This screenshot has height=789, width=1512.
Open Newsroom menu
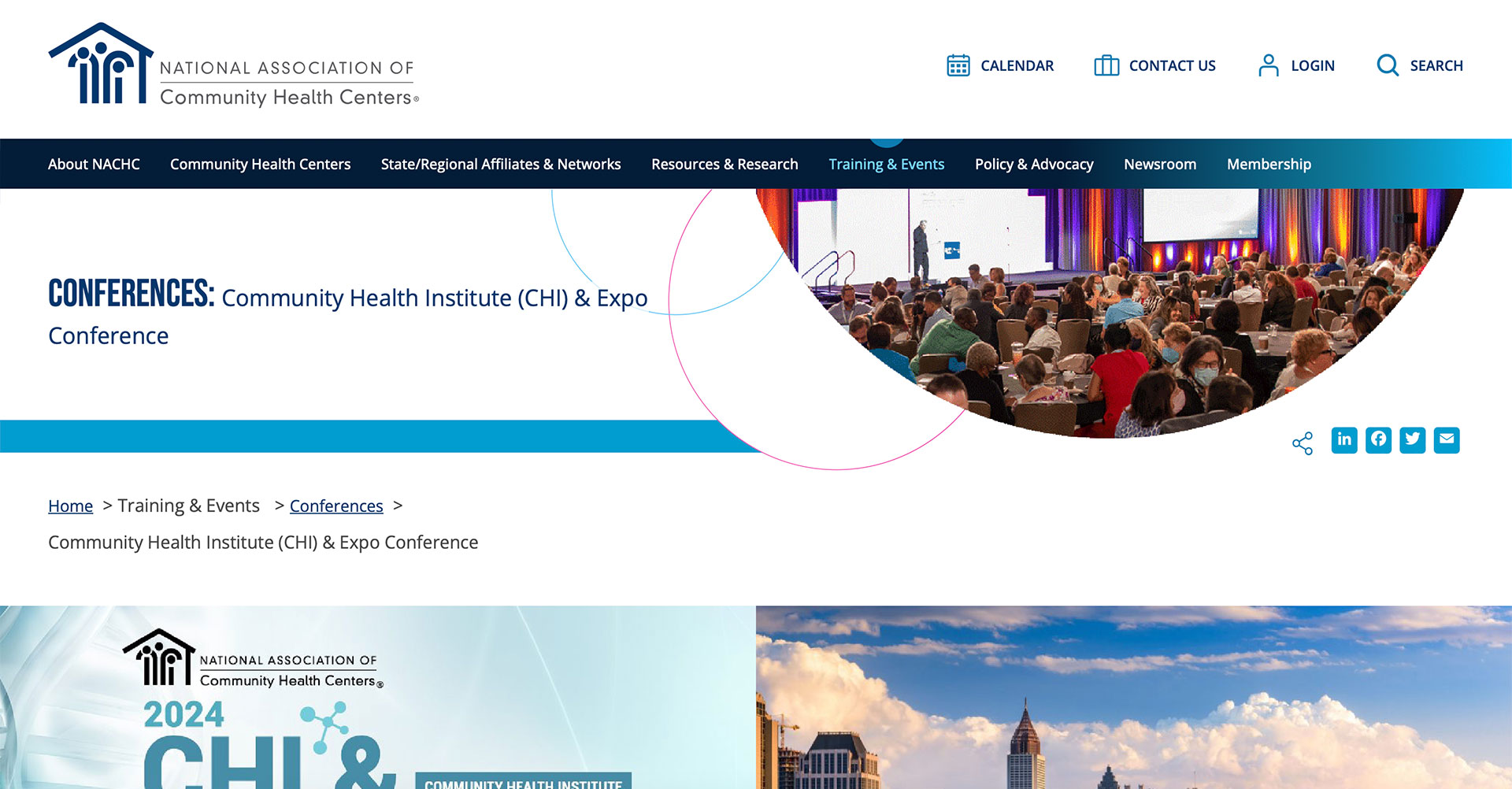click(x=1160, y=165)
